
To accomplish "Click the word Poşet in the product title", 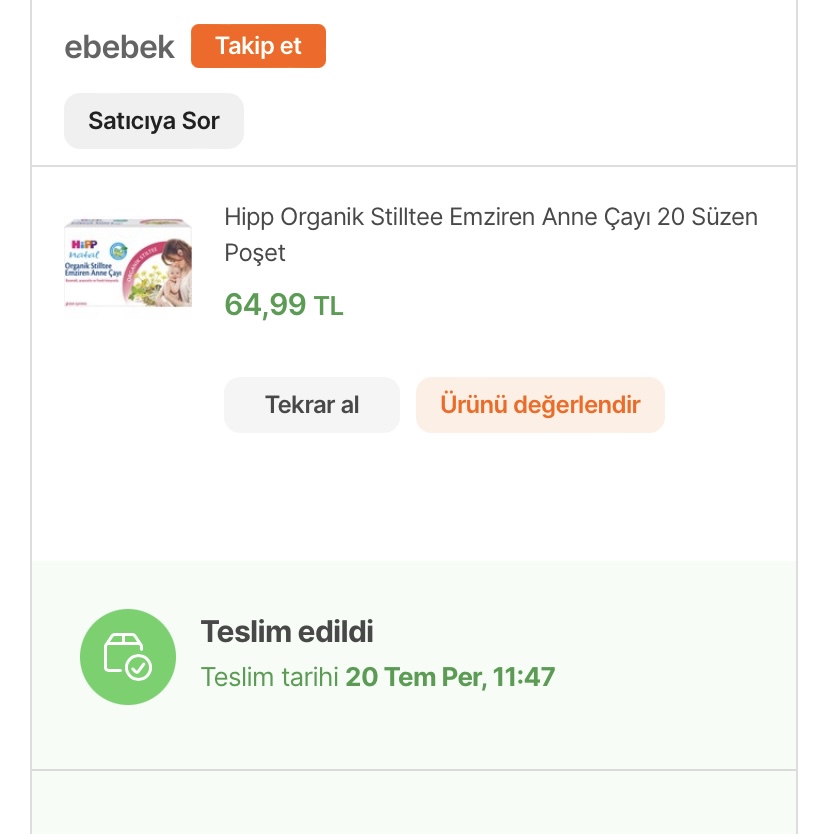I will coord(255,253).
